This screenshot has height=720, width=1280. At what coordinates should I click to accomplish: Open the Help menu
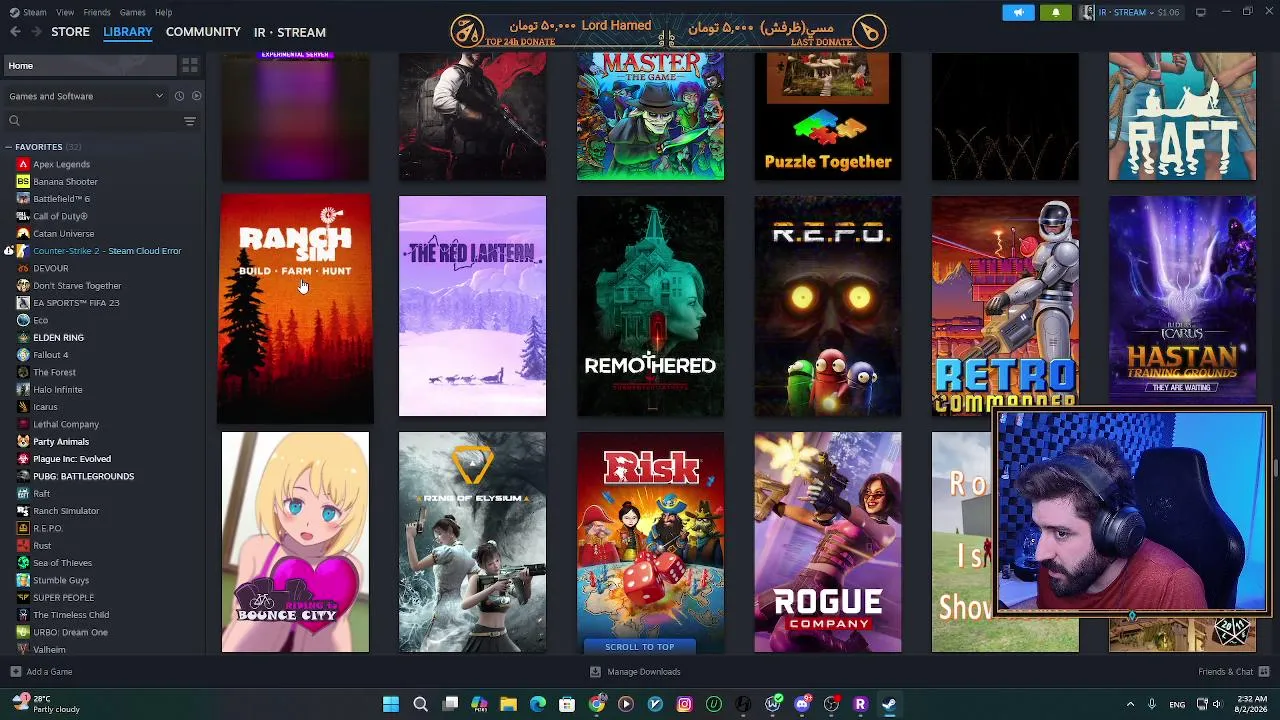click(163, 12)
